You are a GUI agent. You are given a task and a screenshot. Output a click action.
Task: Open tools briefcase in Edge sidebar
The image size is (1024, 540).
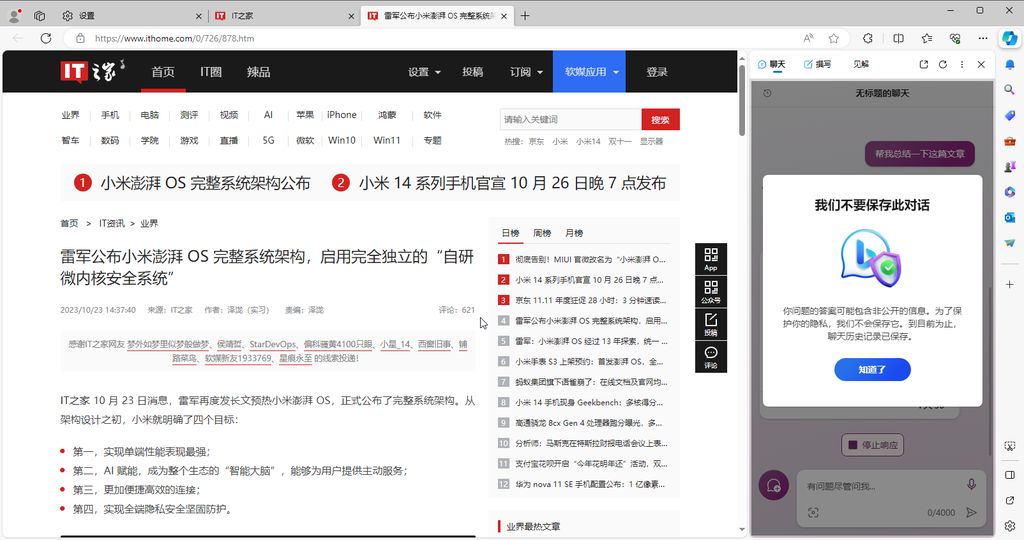pyautogui.click(x=1010, y=141)
